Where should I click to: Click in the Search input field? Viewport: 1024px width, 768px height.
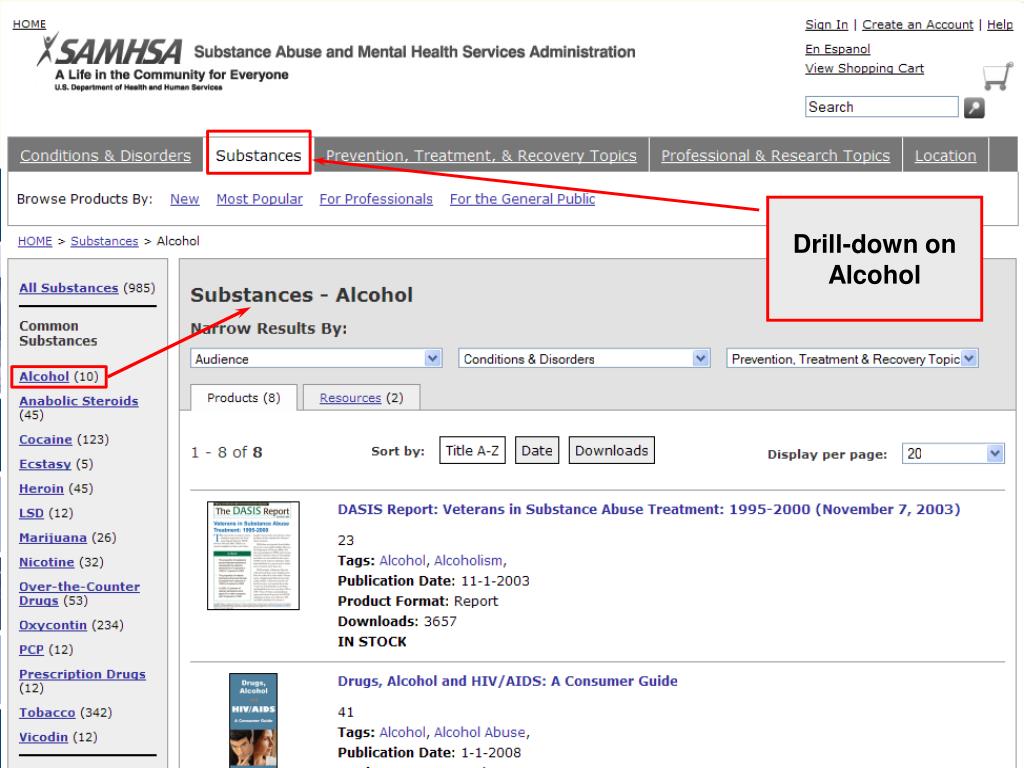(882, 106)
